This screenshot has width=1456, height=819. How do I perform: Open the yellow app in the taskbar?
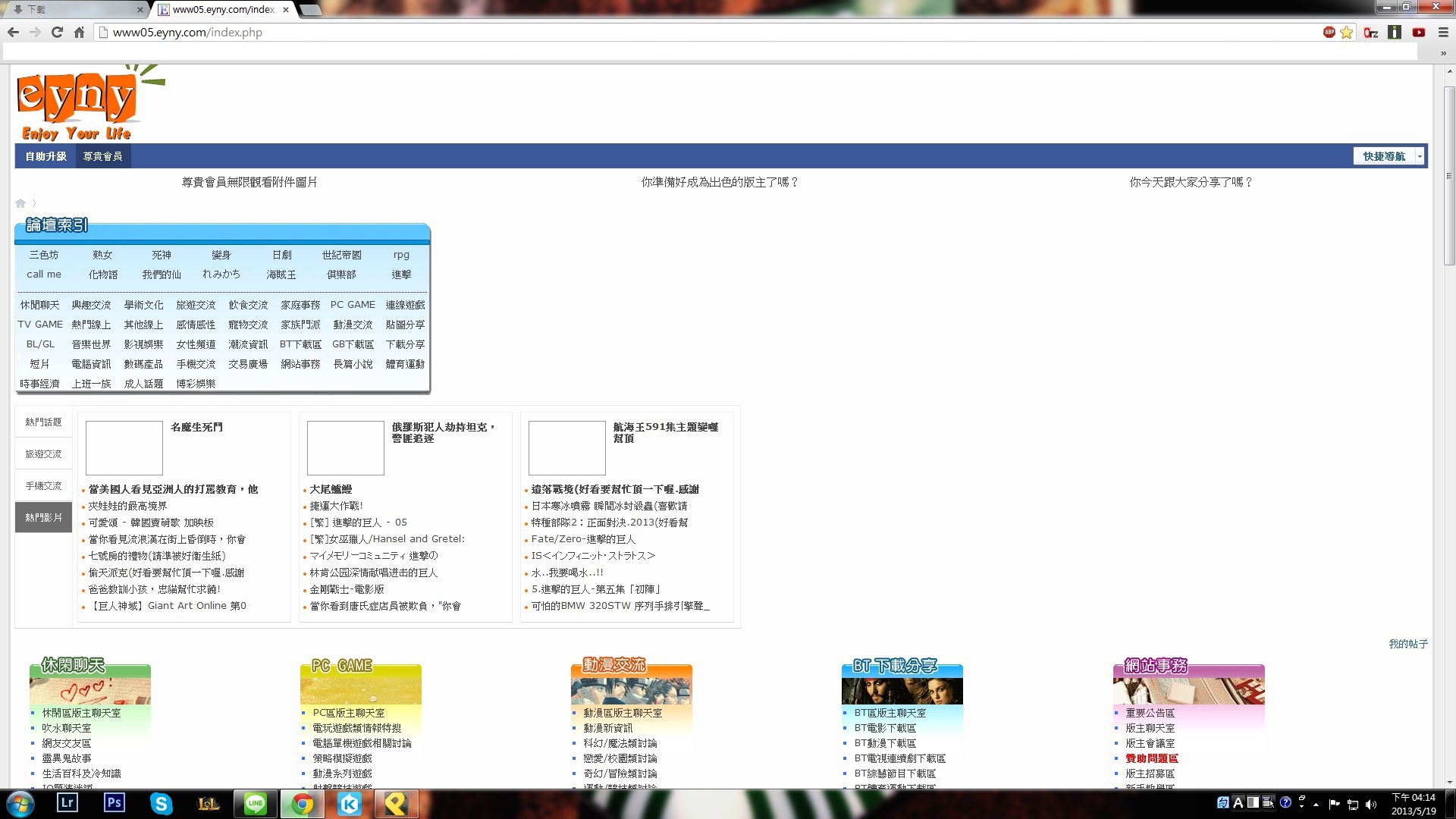click(397, 803)
